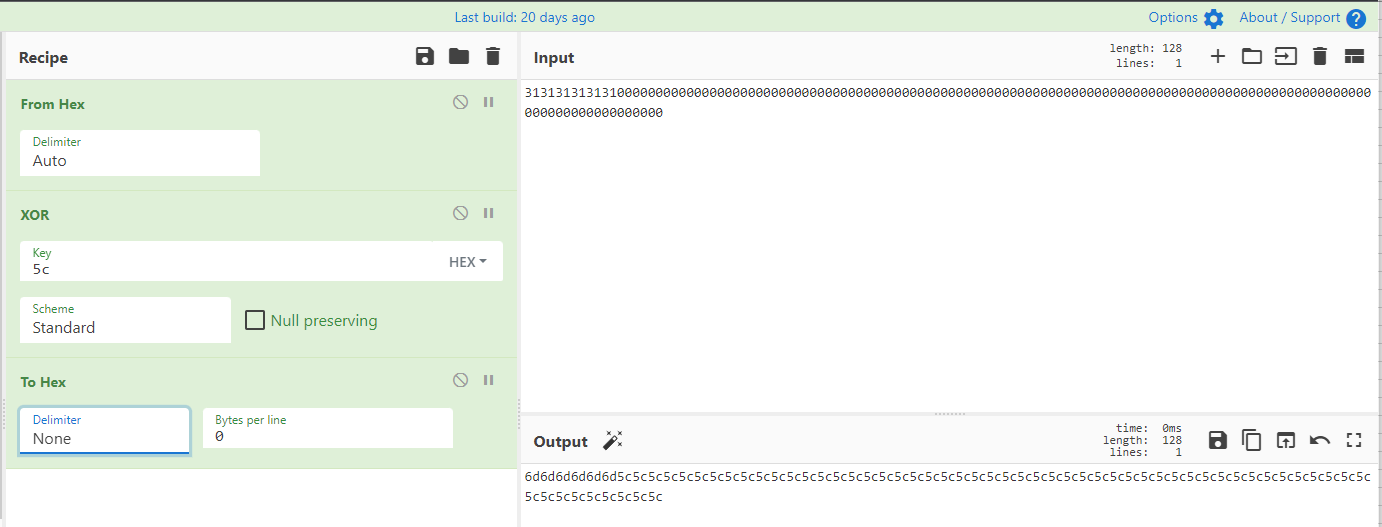Set a breakpoint on the XOR operation
The width and height of the screenshot is (1382, 527).
coord(489,213)
